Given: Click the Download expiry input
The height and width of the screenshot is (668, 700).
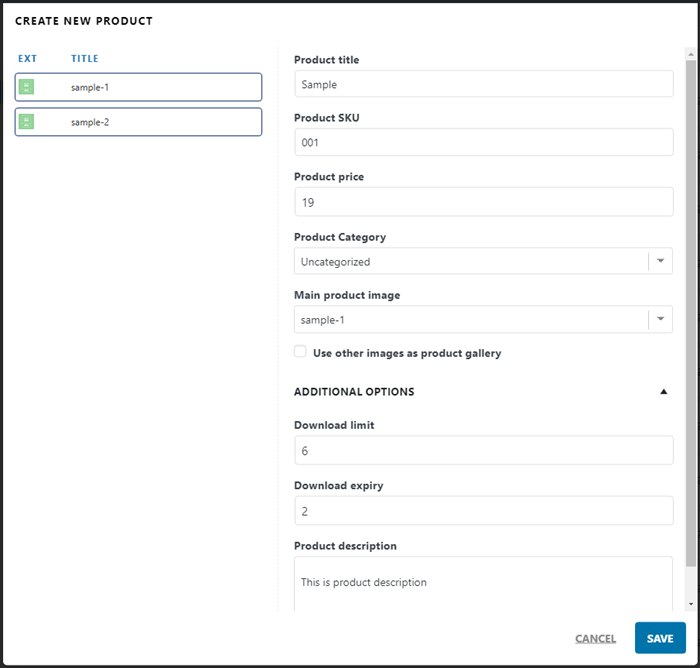Looking at the screenshot, I should point(483,511).
